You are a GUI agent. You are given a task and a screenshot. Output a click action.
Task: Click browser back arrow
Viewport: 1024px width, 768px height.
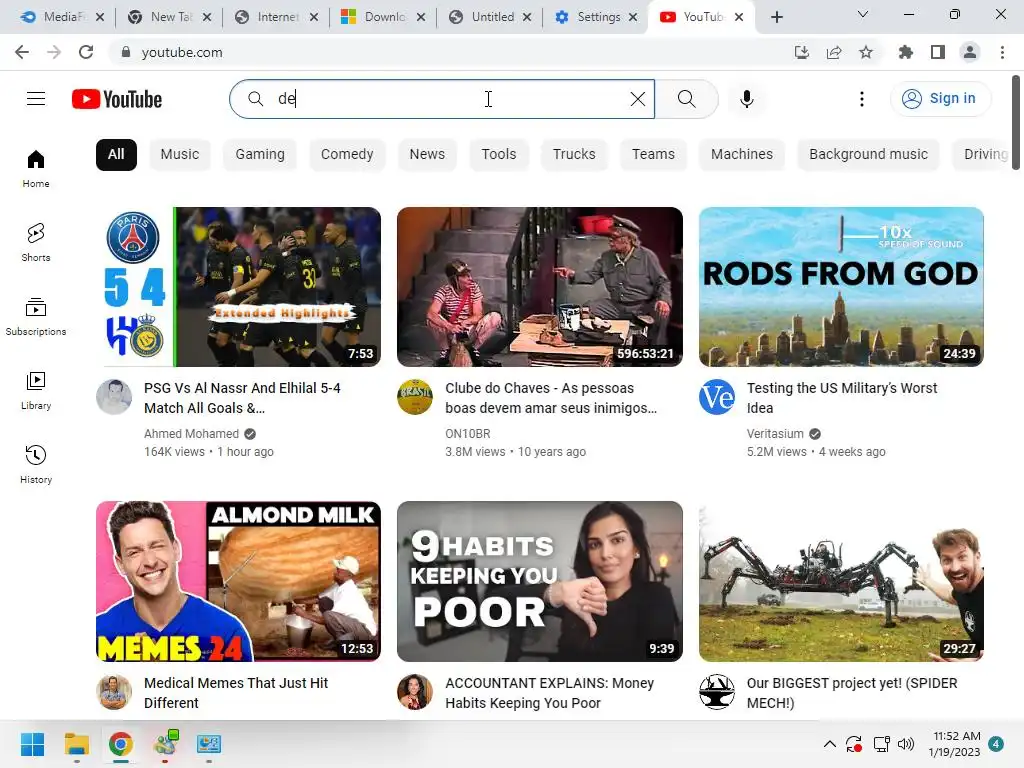tap(22, 52)
